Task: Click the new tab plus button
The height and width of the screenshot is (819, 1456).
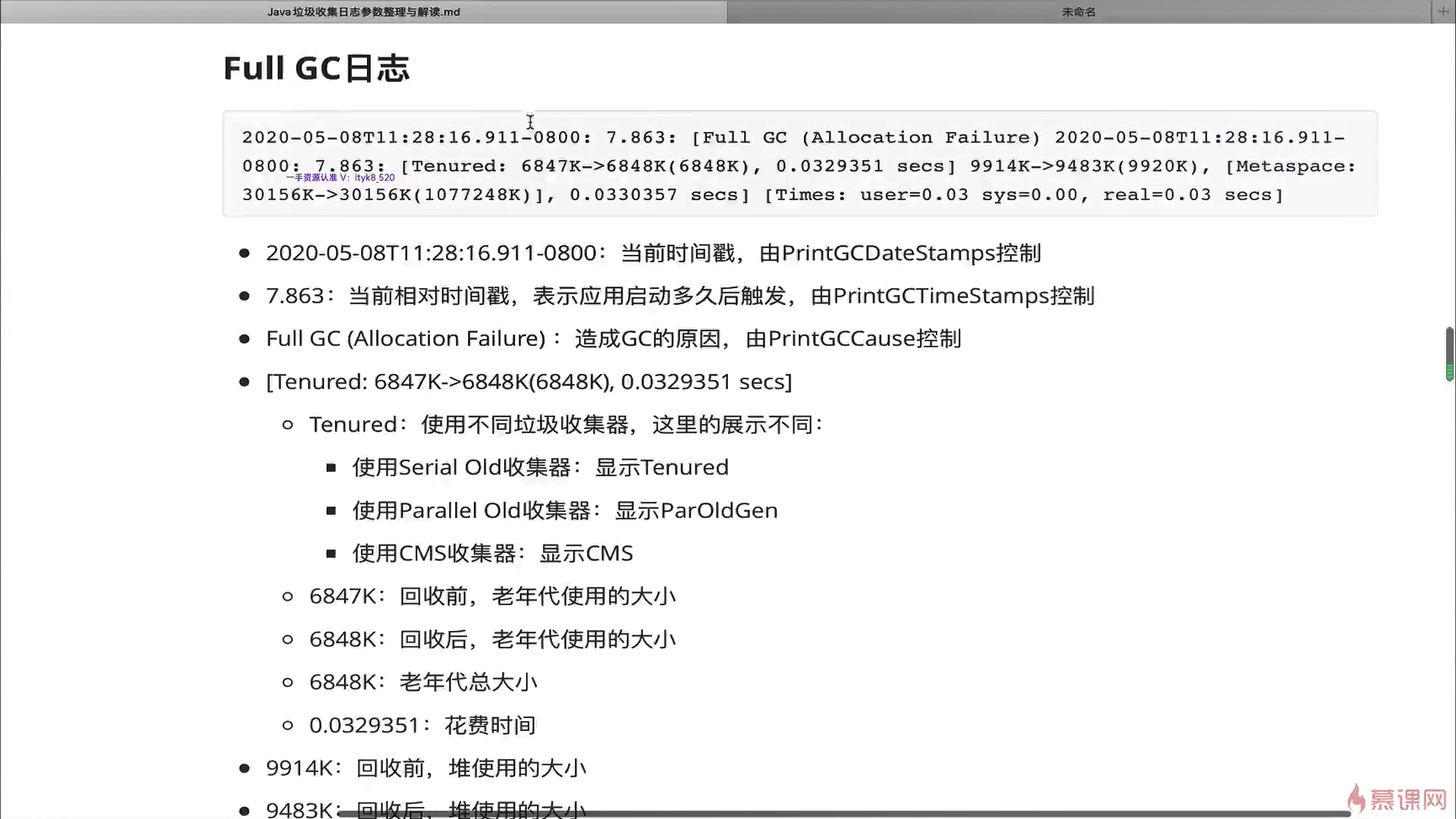Action: pyautogui.click(x=1443, y=11)
